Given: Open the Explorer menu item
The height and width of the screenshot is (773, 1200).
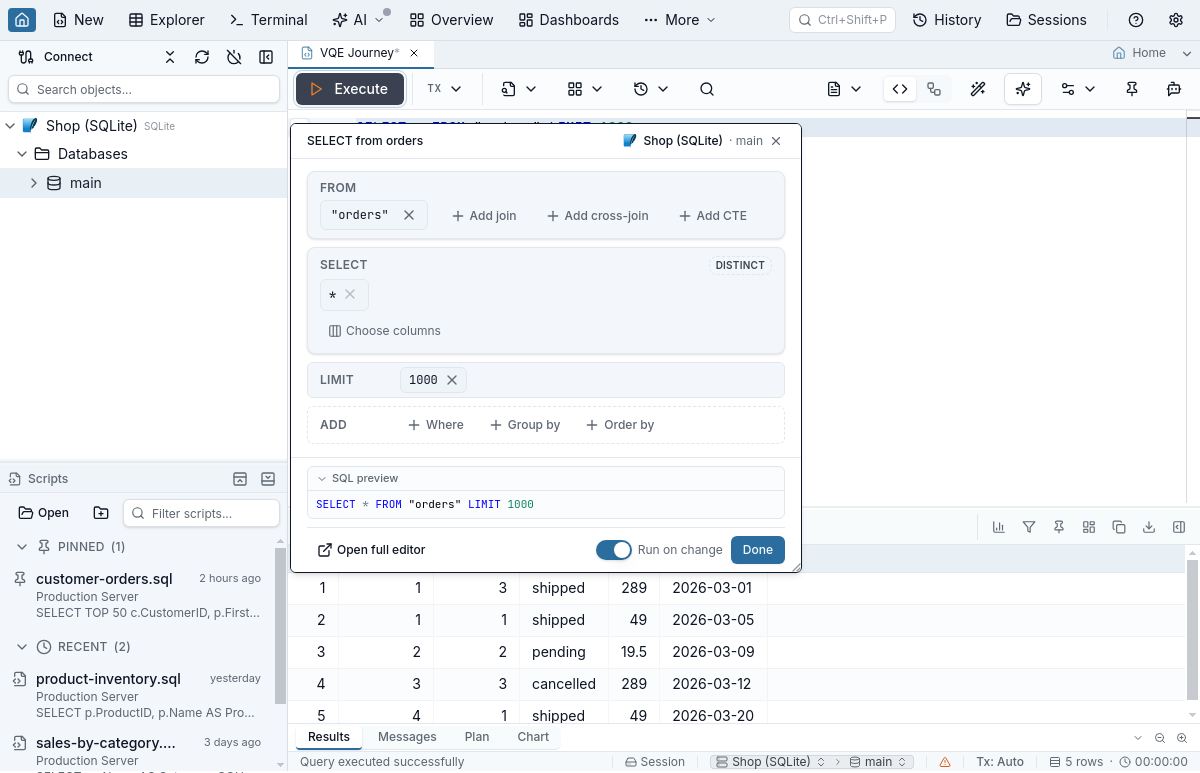Looking at the screenshot, I should pyautogui.click(x=167, y=20).
